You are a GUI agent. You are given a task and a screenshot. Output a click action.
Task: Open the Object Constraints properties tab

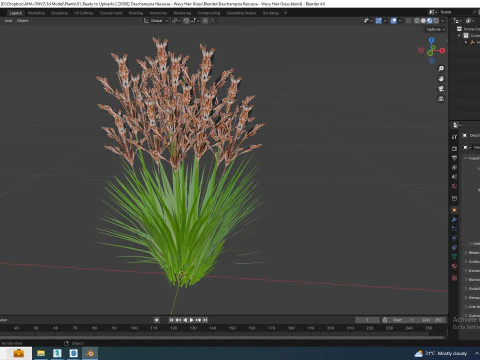(454, 247)
